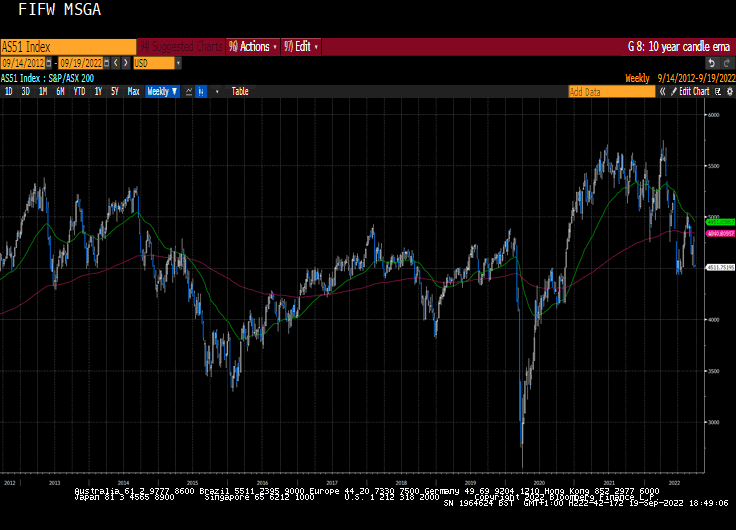736x530 pixels.
Task: Click the magenta EMA value label on price axis
Action: (x=720, y=233)
